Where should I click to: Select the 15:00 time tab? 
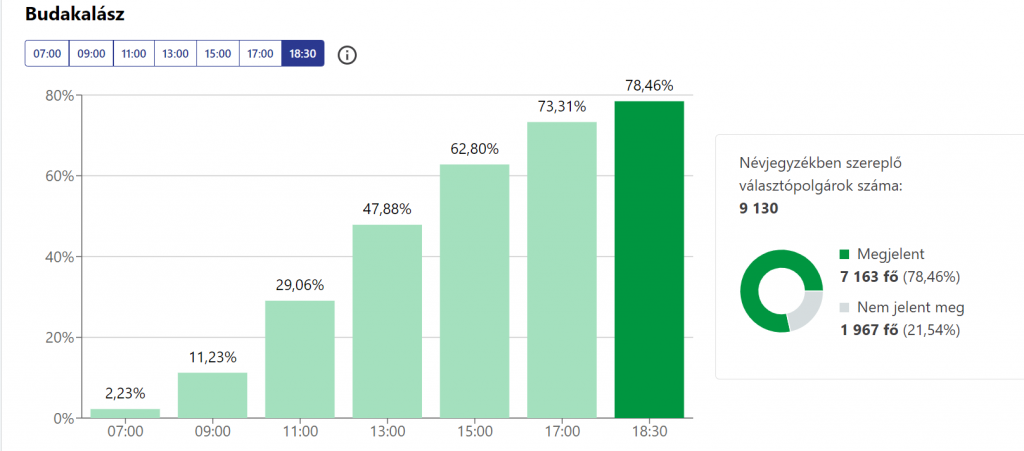pyautogui.click(x=217, y=54)
